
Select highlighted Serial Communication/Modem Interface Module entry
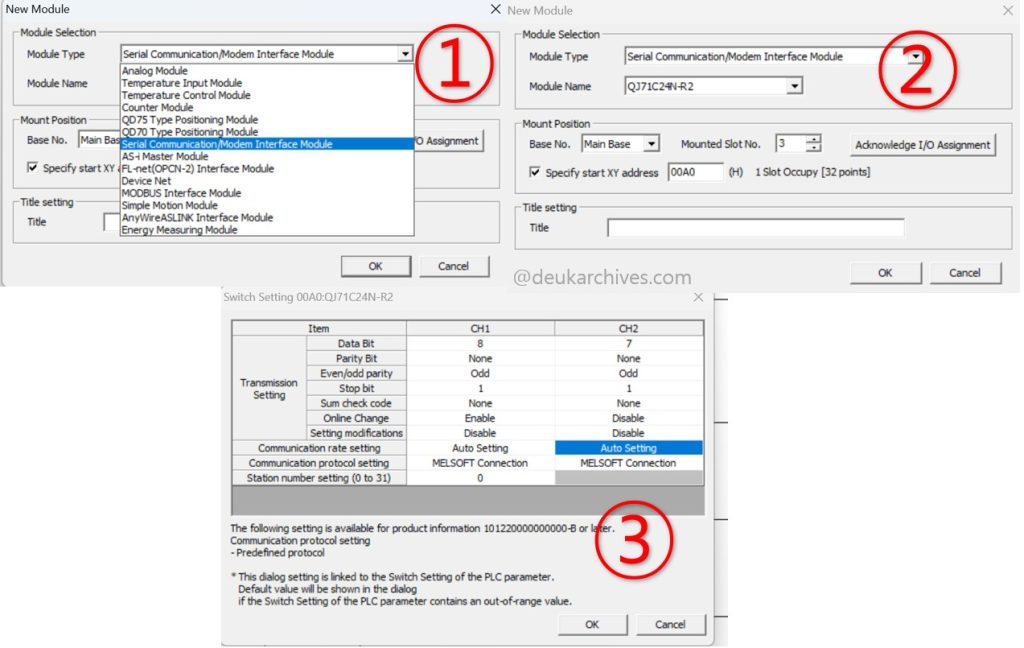pos(267,144)
